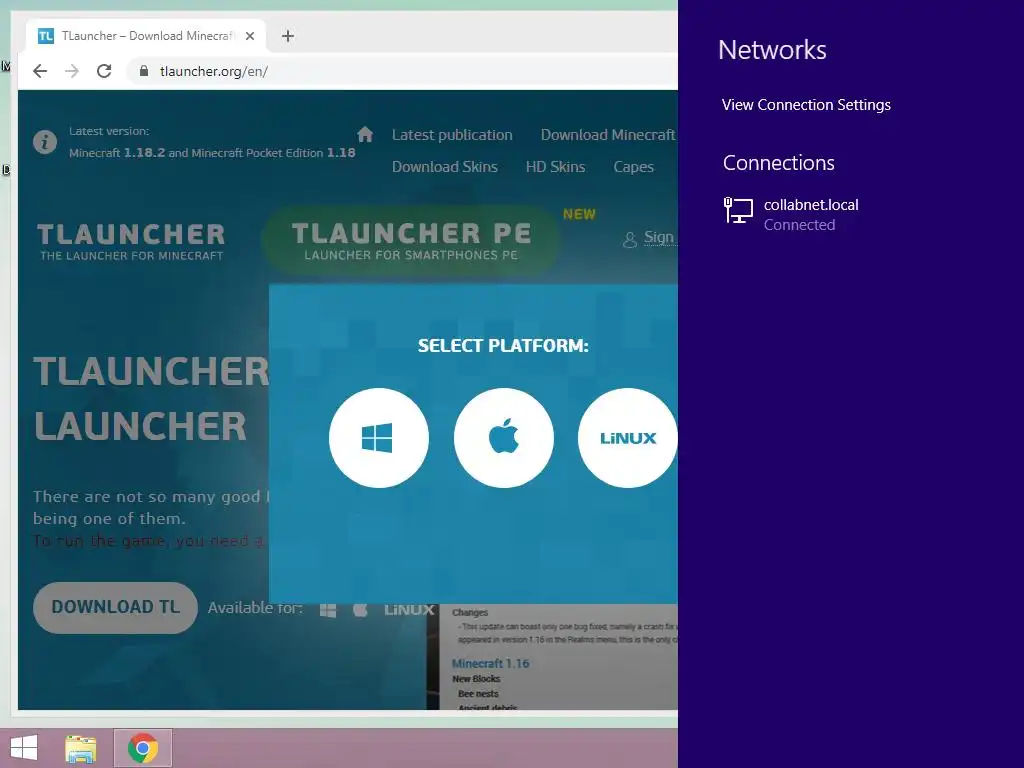
Task: Click the Sign in link
Action: 660,238
